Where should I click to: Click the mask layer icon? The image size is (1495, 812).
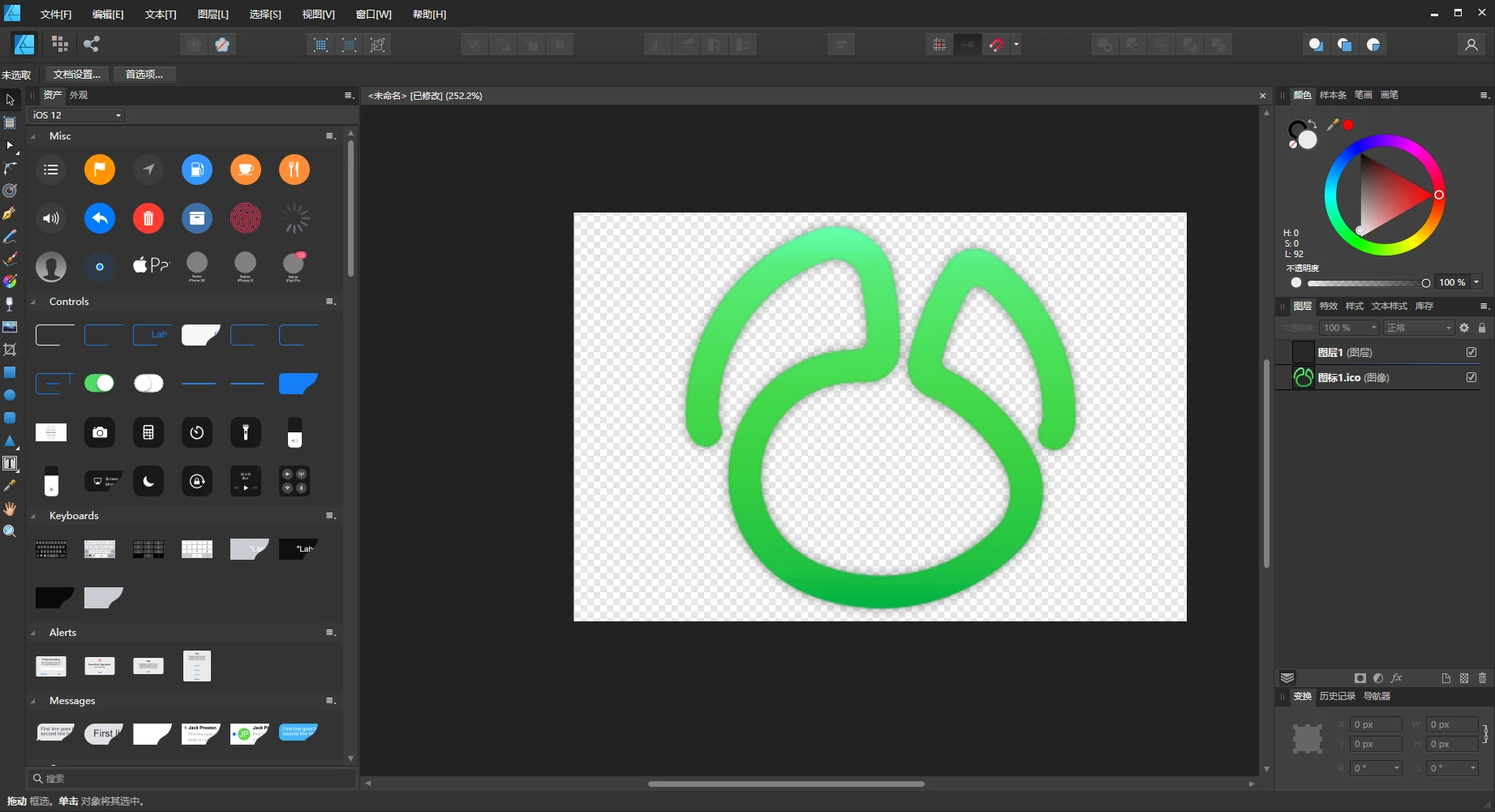1360,678
